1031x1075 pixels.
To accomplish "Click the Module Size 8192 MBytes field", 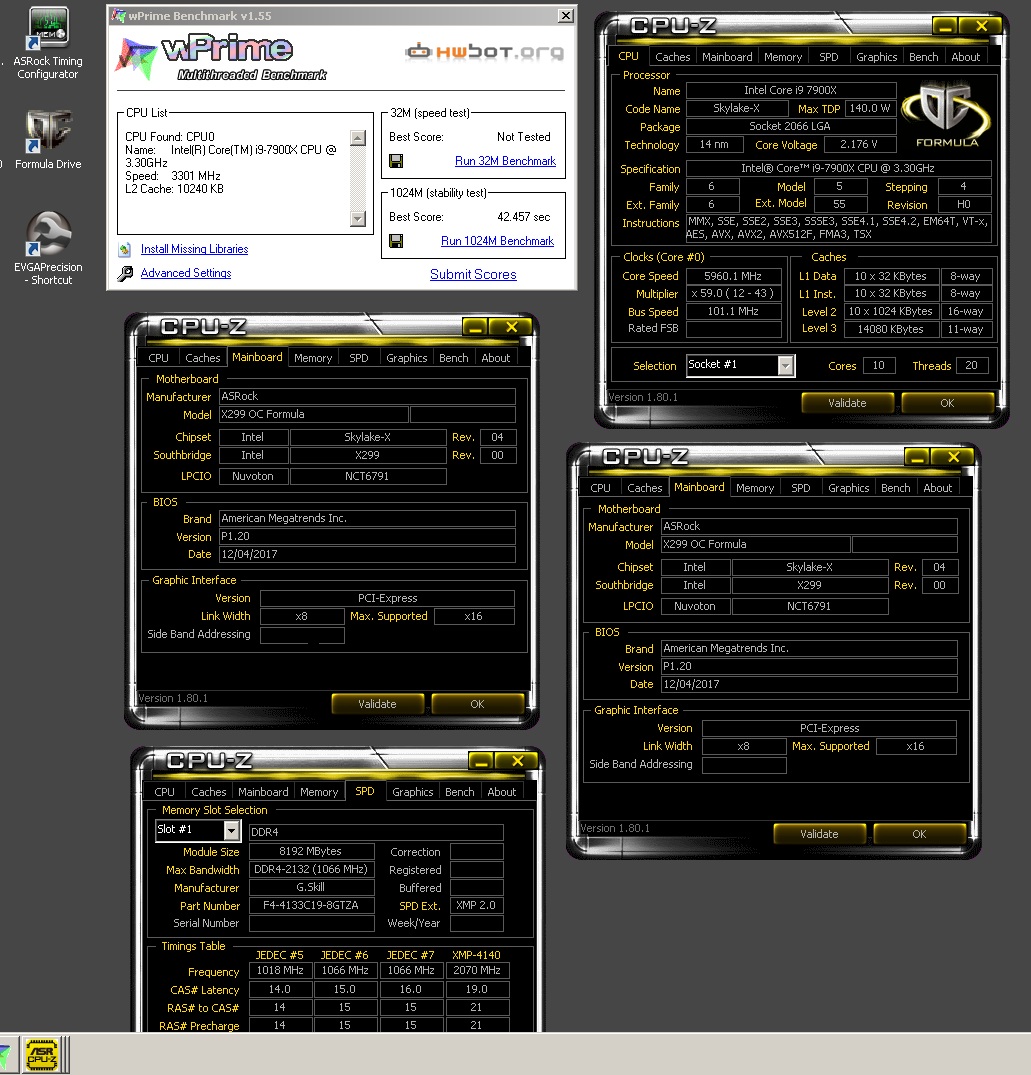I will click(311, 851).
